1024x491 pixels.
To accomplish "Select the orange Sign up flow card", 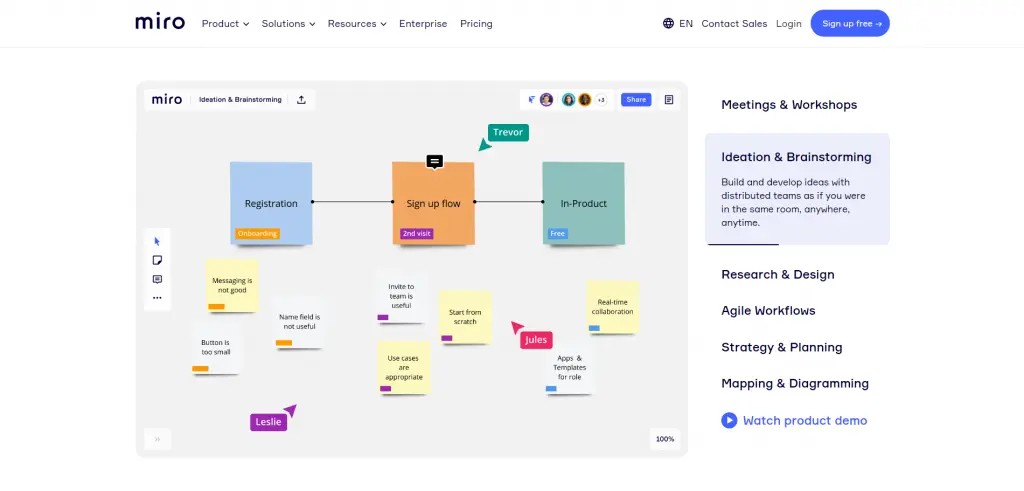I will (x=433, y=203).
